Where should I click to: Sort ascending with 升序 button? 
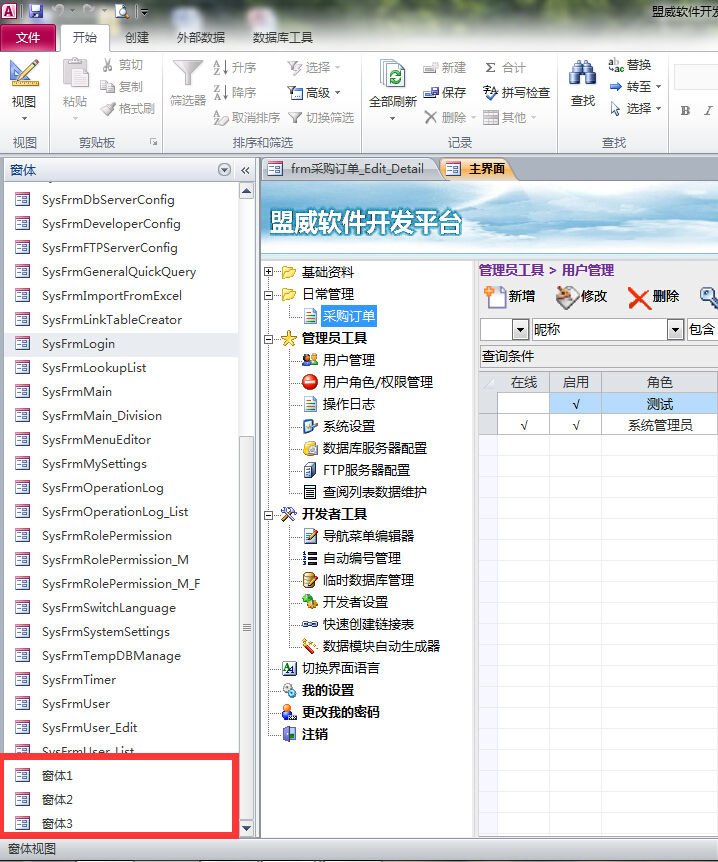[x=235, y=68]
